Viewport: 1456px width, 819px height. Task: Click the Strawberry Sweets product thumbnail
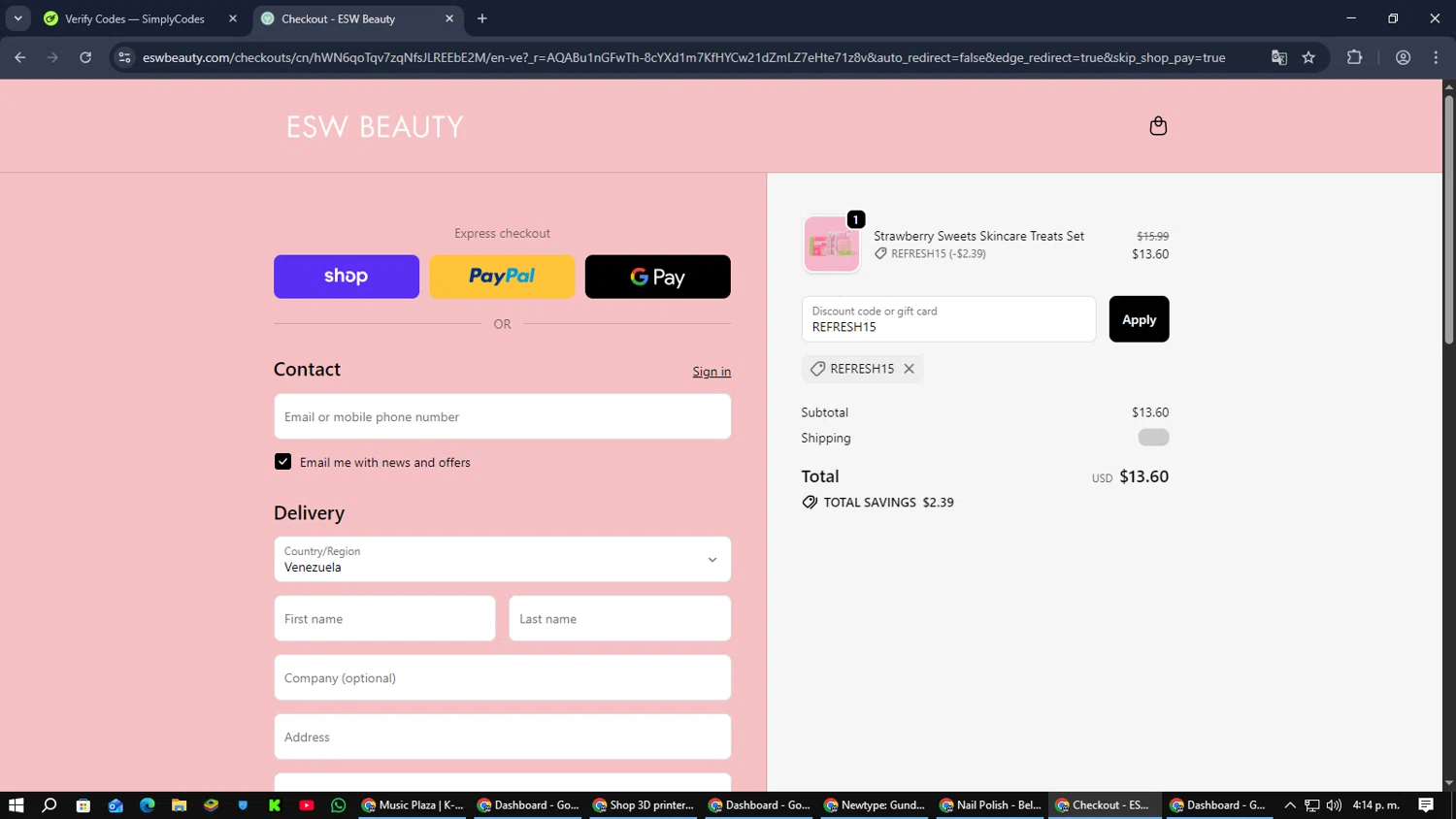832,244
